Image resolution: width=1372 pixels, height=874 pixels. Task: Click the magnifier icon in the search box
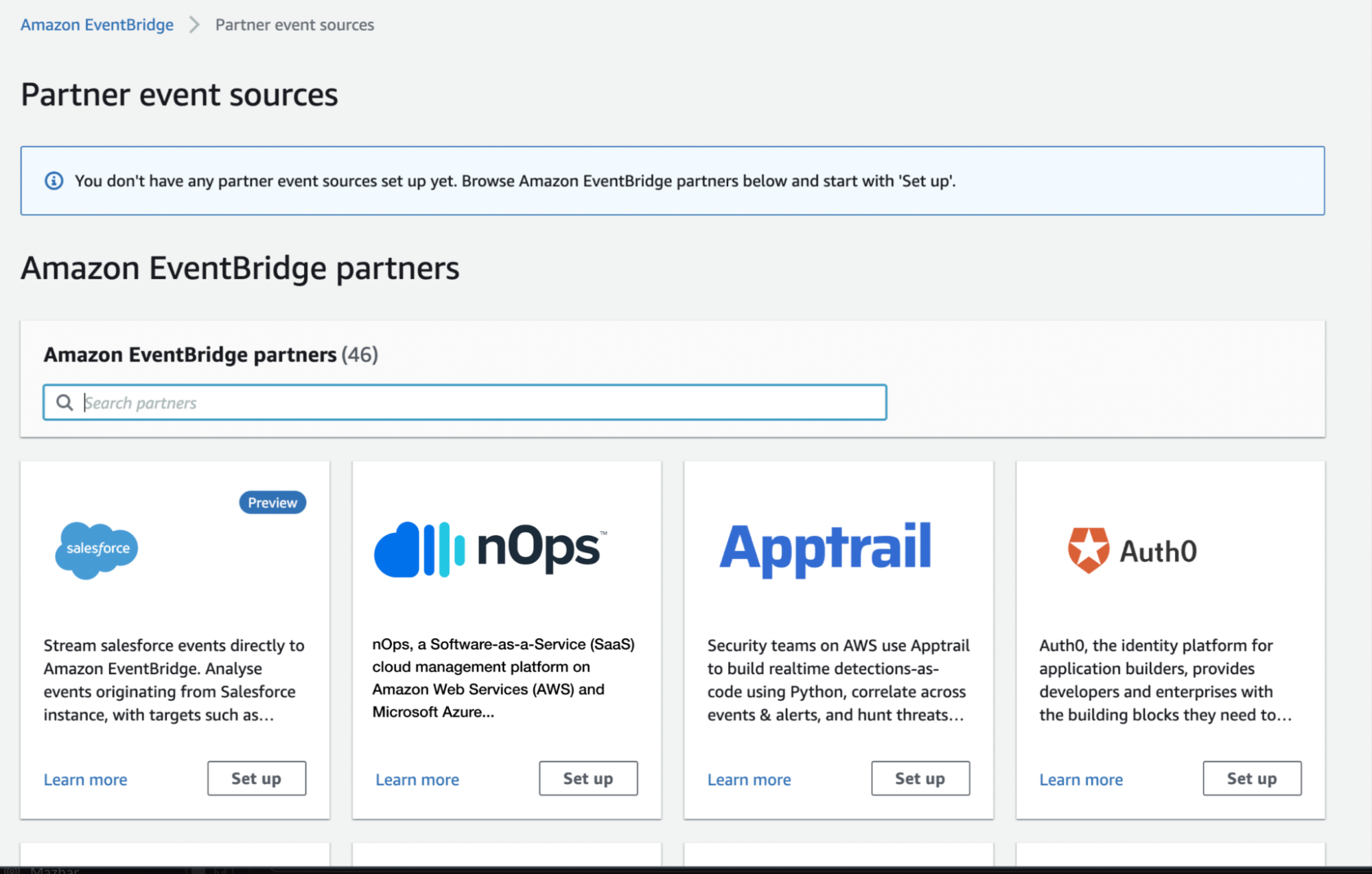pyautogui.click(x=65, y=402)
